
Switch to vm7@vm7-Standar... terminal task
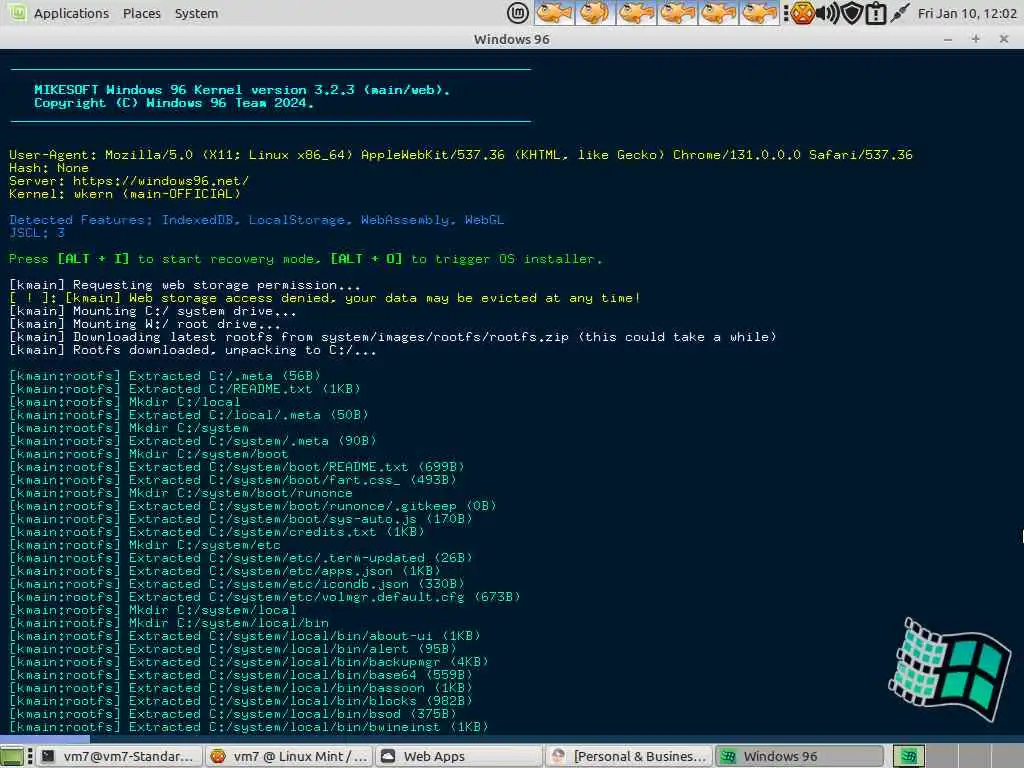[x=119, y=756]
